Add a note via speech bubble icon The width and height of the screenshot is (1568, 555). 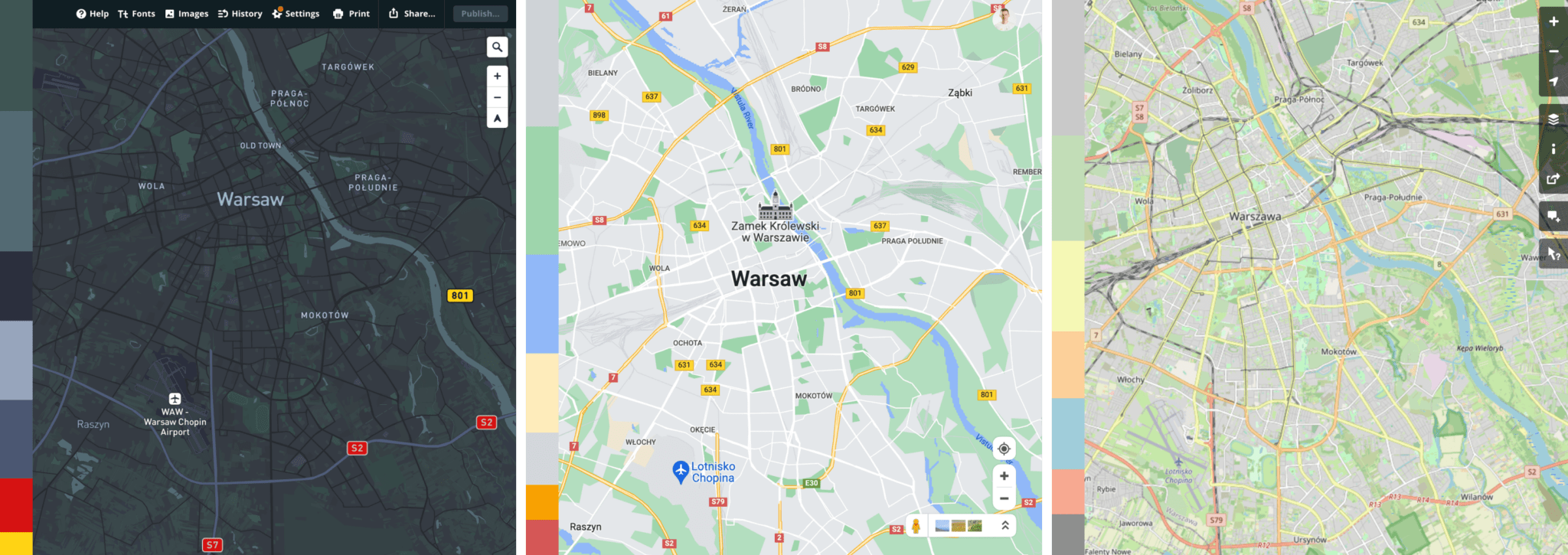point(1553,217)
